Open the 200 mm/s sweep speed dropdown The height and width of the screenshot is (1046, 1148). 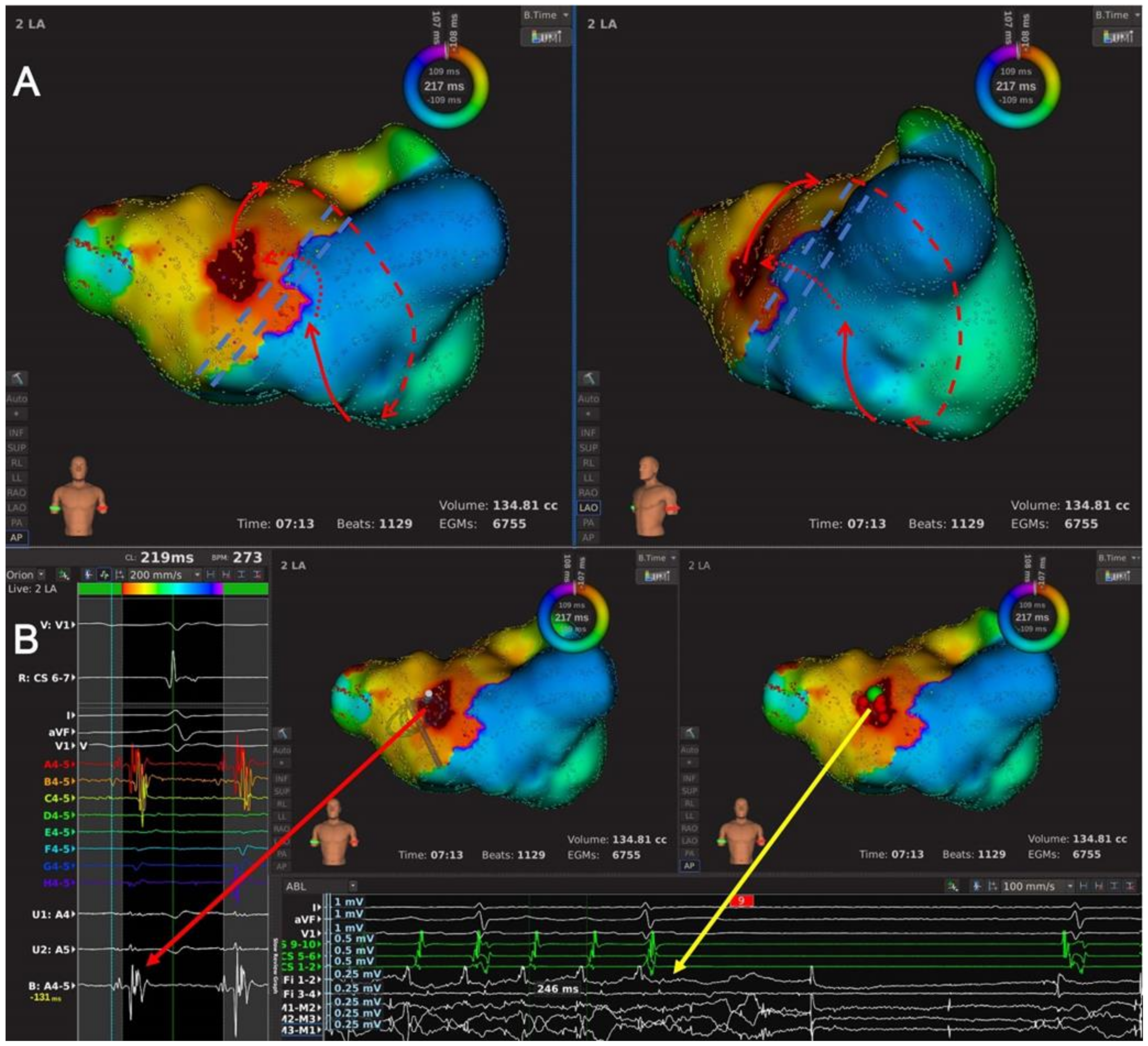coord(197,575)
